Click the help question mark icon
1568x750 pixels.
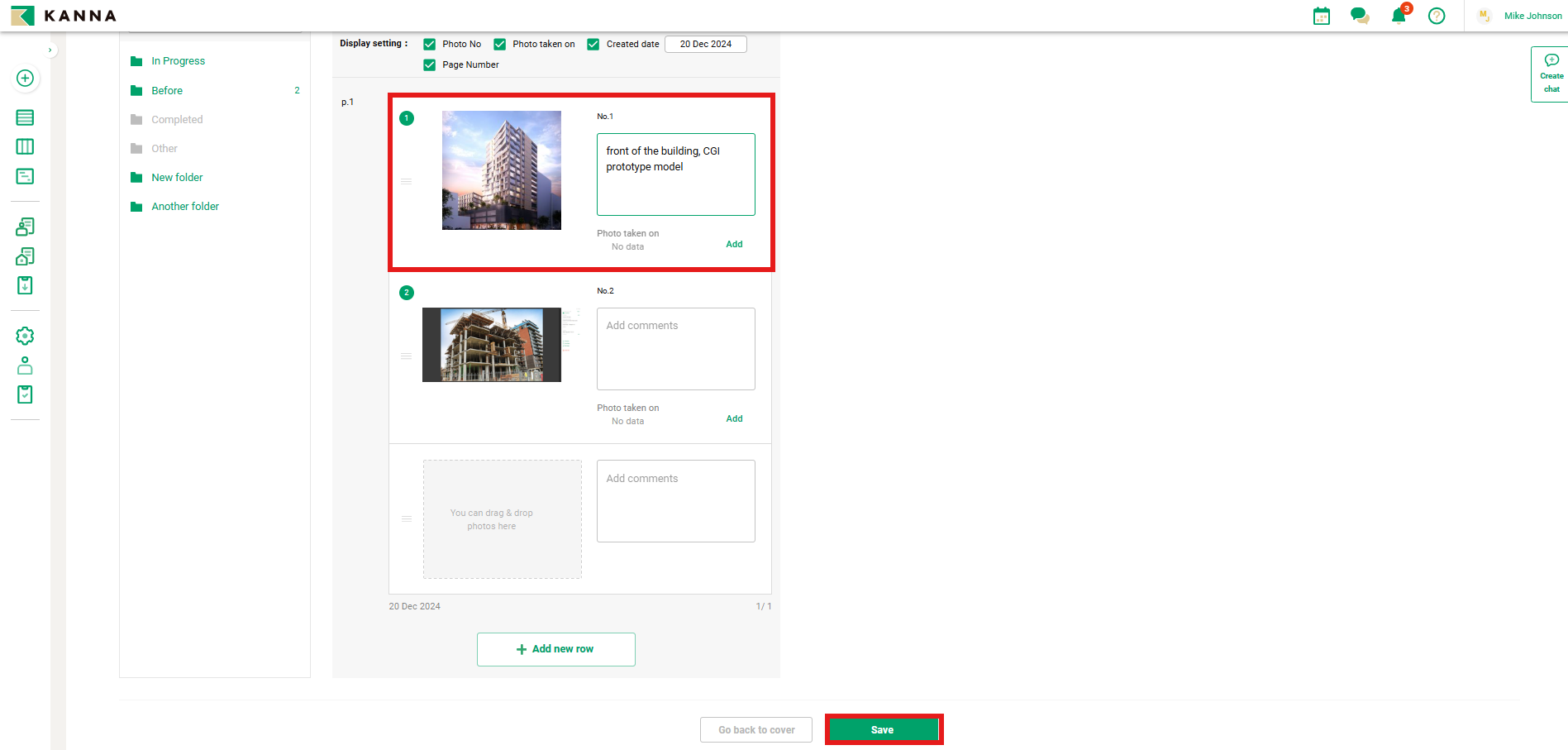(1437, 16)
